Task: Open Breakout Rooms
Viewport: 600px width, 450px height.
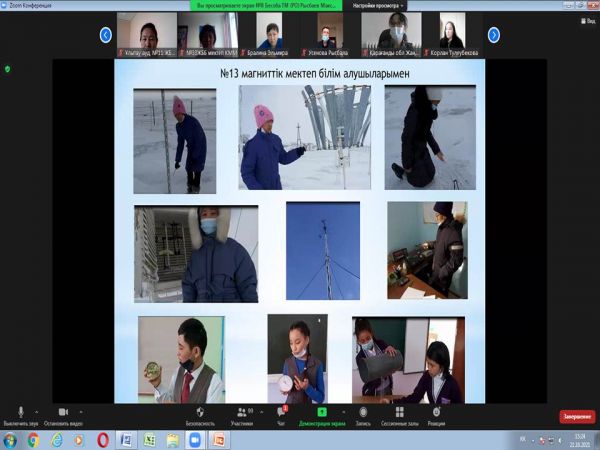Action: [x=399, y=411]
